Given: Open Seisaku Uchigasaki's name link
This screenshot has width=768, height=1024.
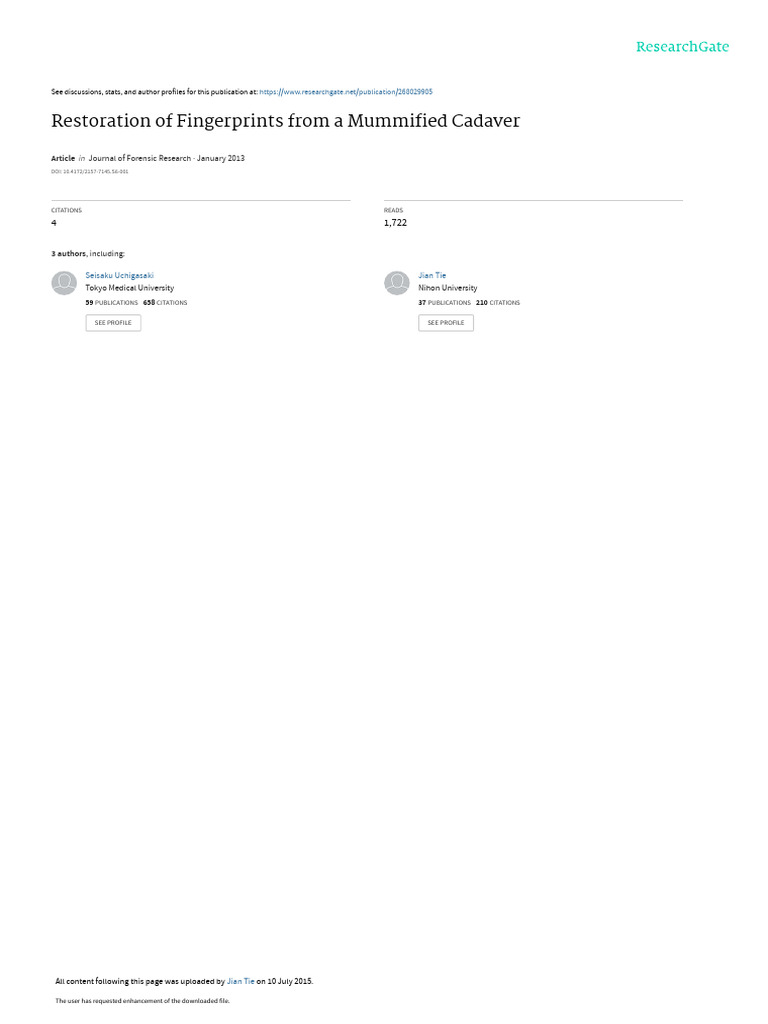Looking at the screenshot, I should click(120, 276).
